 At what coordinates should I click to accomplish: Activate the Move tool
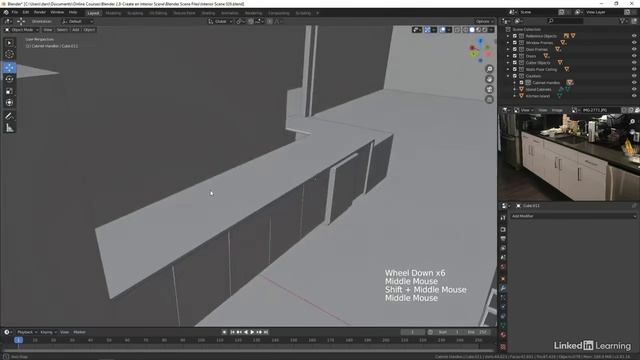pos(9,67)
